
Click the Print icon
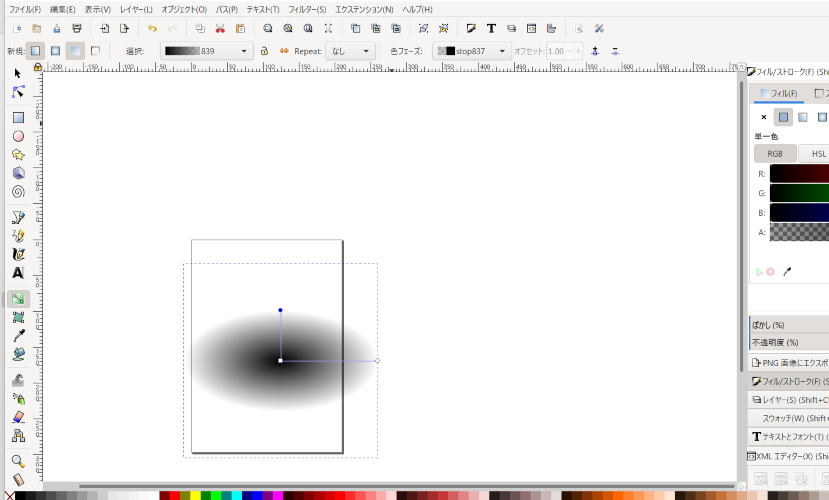(77, 29)
